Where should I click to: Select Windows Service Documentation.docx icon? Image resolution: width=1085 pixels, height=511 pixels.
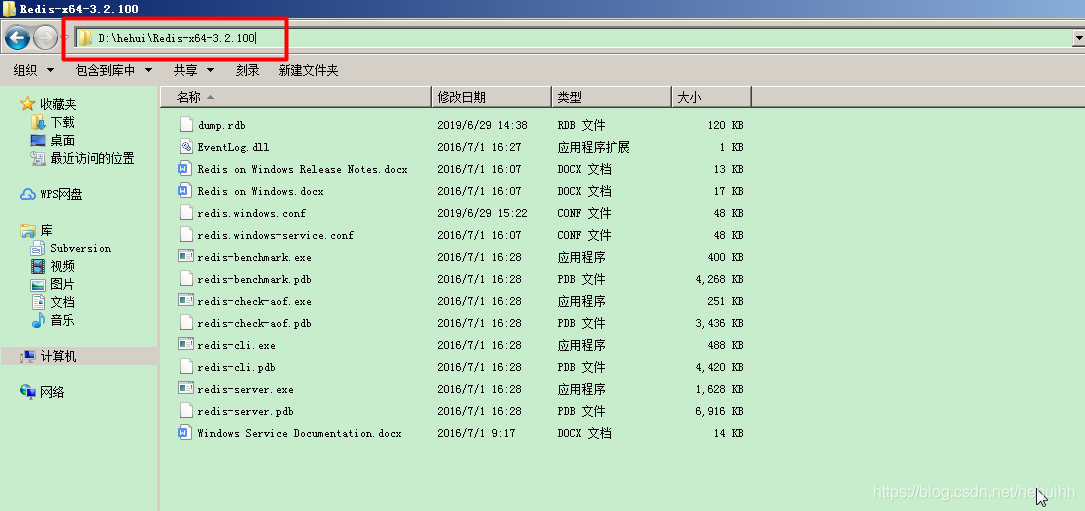click(x=185, y=433)
